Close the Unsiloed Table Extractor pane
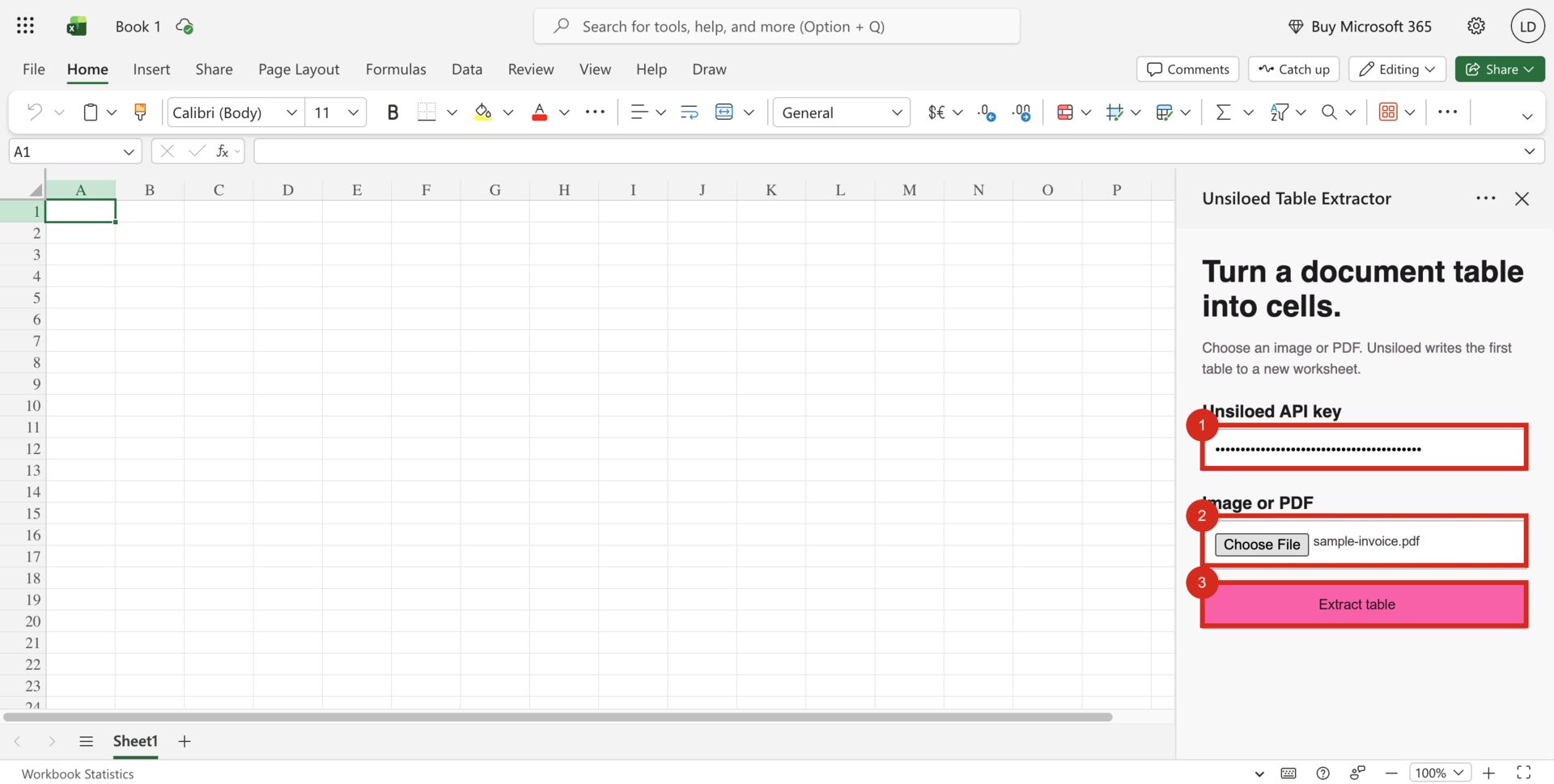The image size is (1554, 784). 1522,198
